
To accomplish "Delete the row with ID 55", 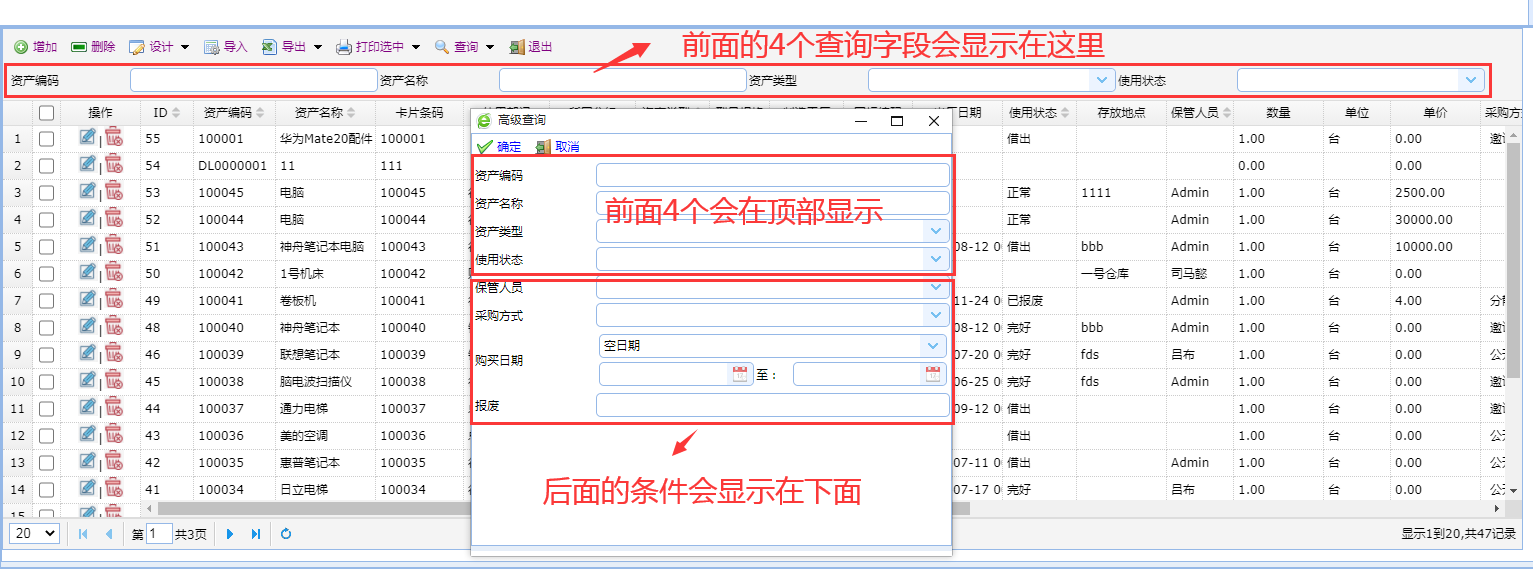I will (x=113, y=137).
